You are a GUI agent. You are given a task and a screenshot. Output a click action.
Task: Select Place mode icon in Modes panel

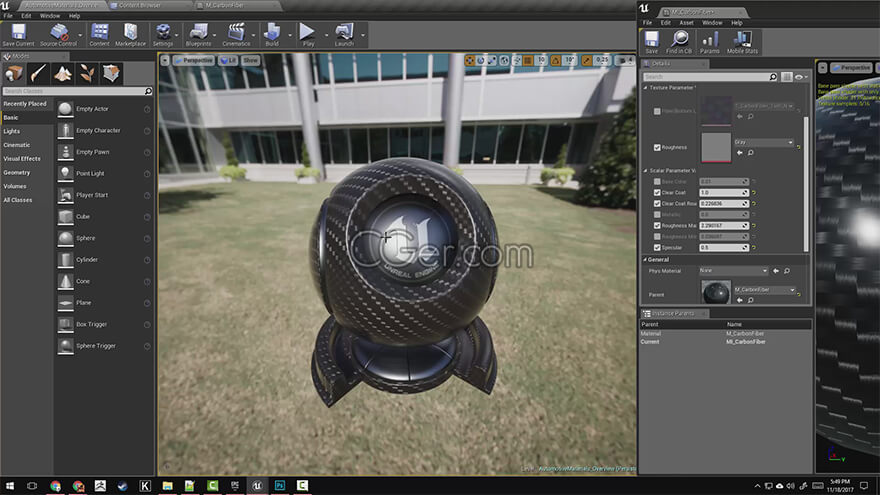pos(14,74)
